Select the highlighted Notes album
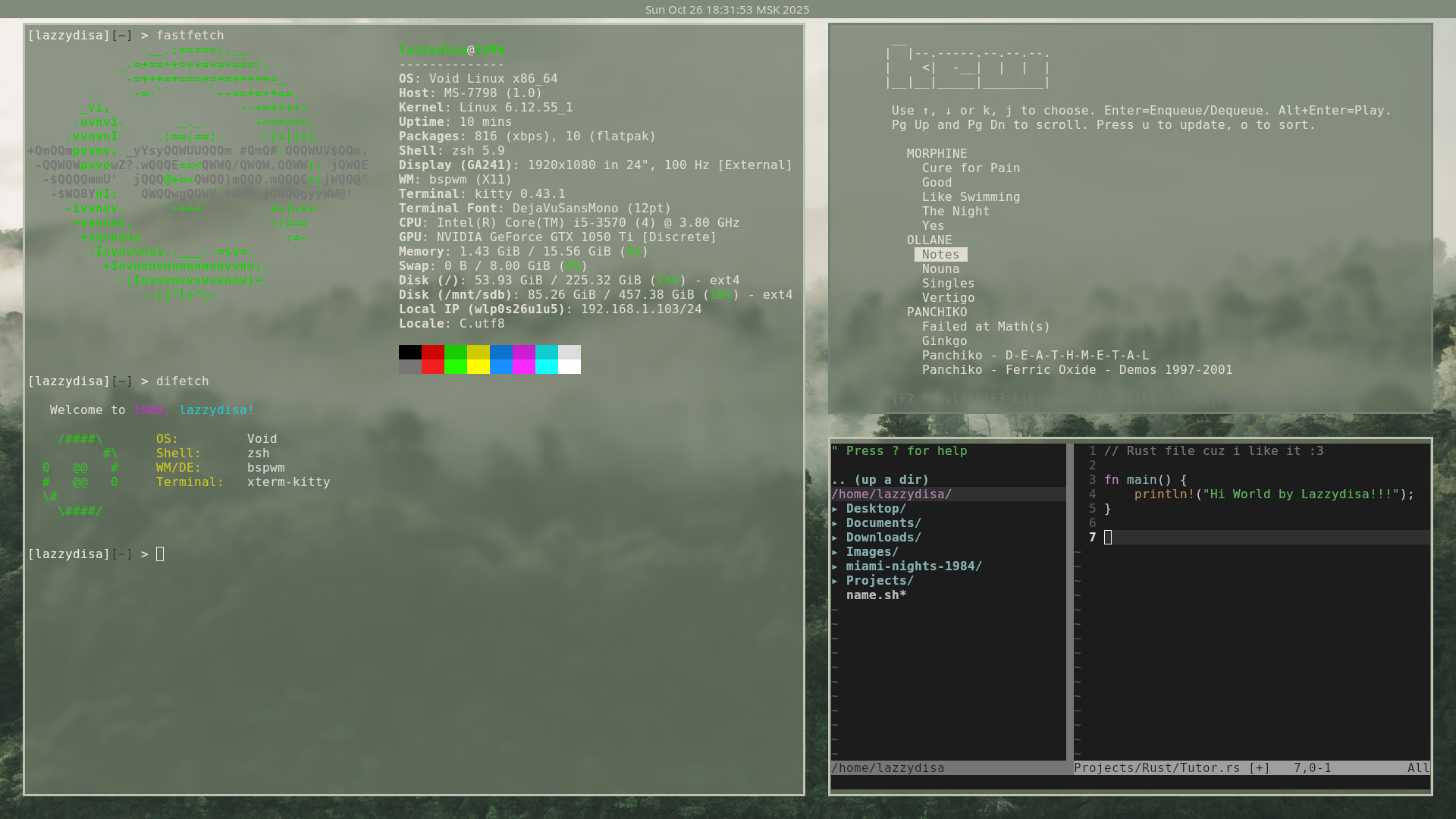1456x819 pixels. coord(940,255)
